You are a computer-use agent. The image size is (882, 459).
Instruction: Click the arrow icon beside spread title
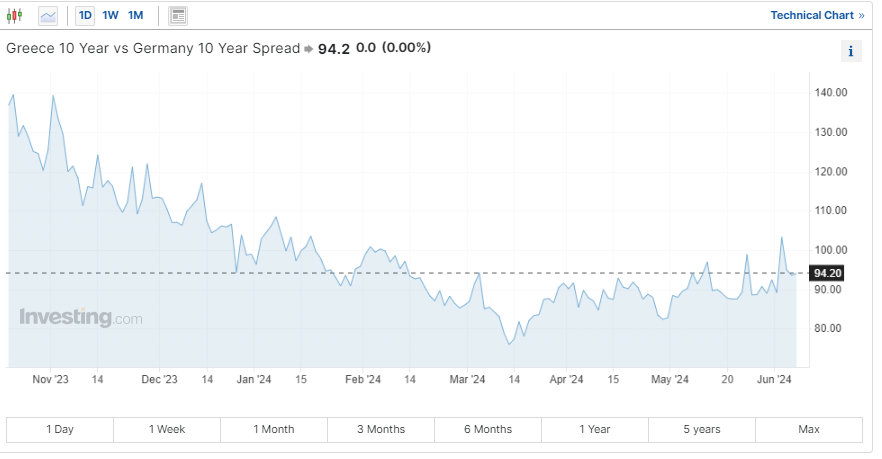(x=308, y=49)
